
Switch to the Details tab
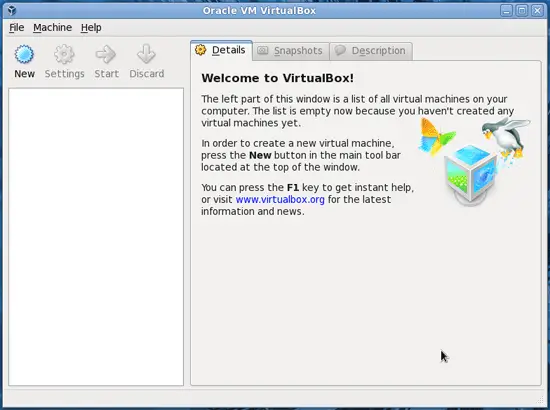pyautogui.click(x=221, y=50)
